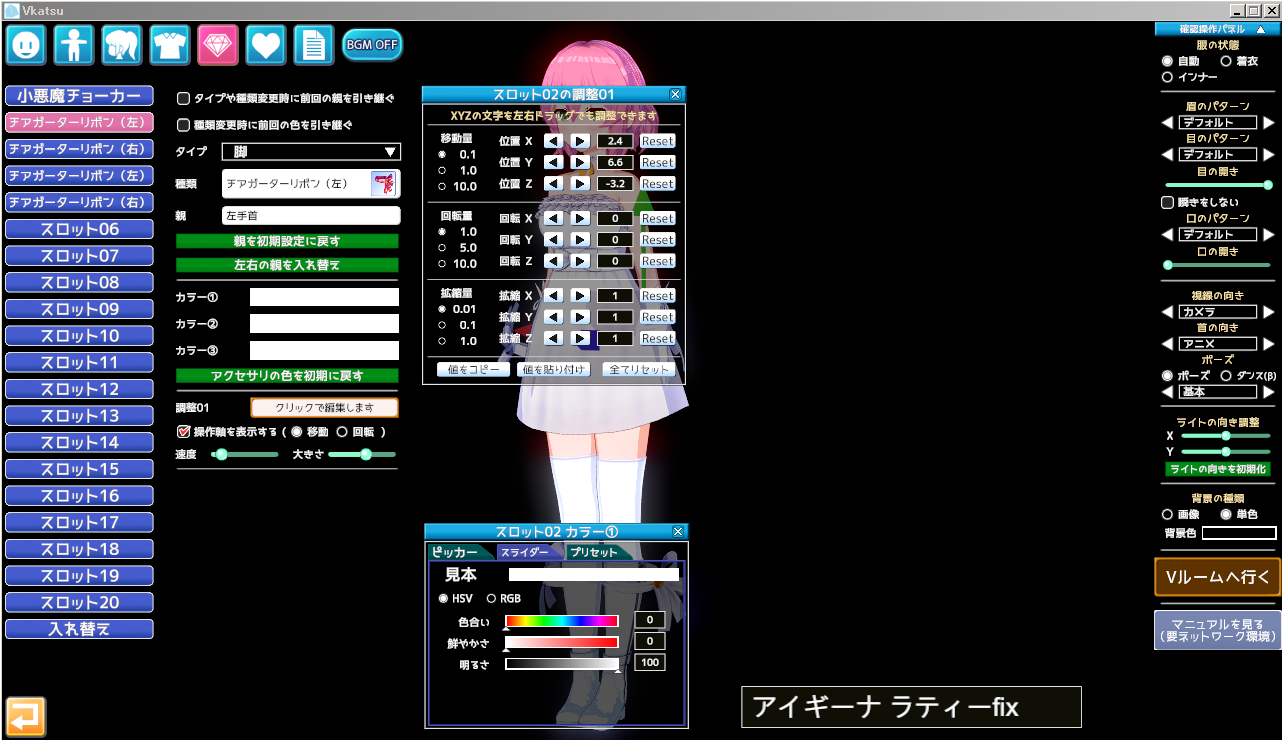This screenshot has width=1282, height=740.
Task: Open the face editing category icon
Action: [x=27, y=45]
